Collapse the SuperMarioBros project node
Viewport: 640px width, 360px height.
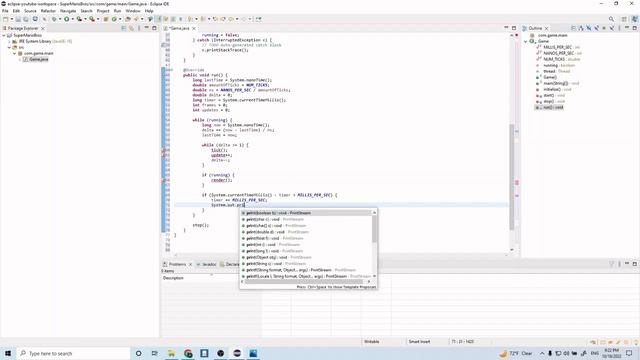click(4, 36)
